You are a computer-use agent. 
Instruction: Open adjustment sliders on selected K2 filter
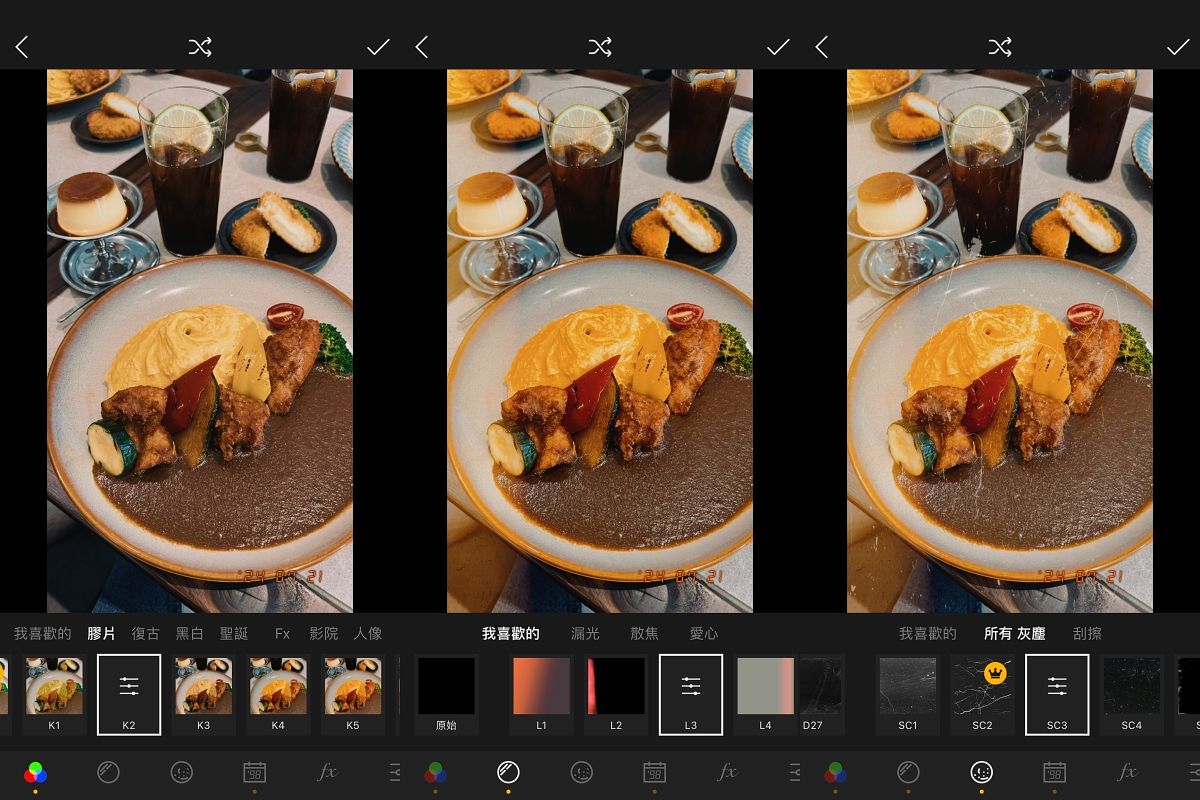point(129,687)
